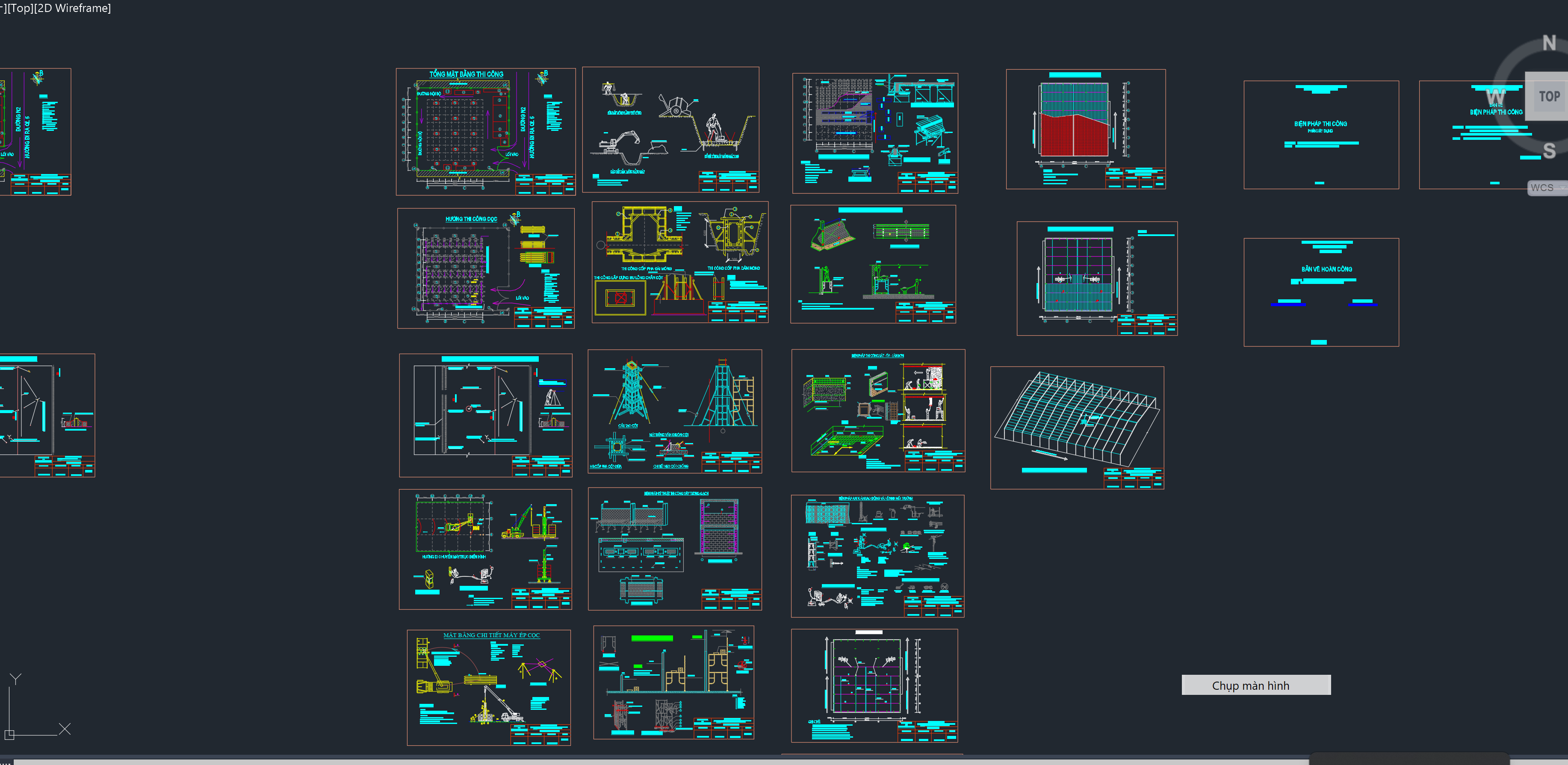Image resolution: width=1568 pixels, height=765 pixels.
Task: Select the THI CÔNG CỐP PHA ĐÀI MÓNG label
Action: click(x=646, y=269)
